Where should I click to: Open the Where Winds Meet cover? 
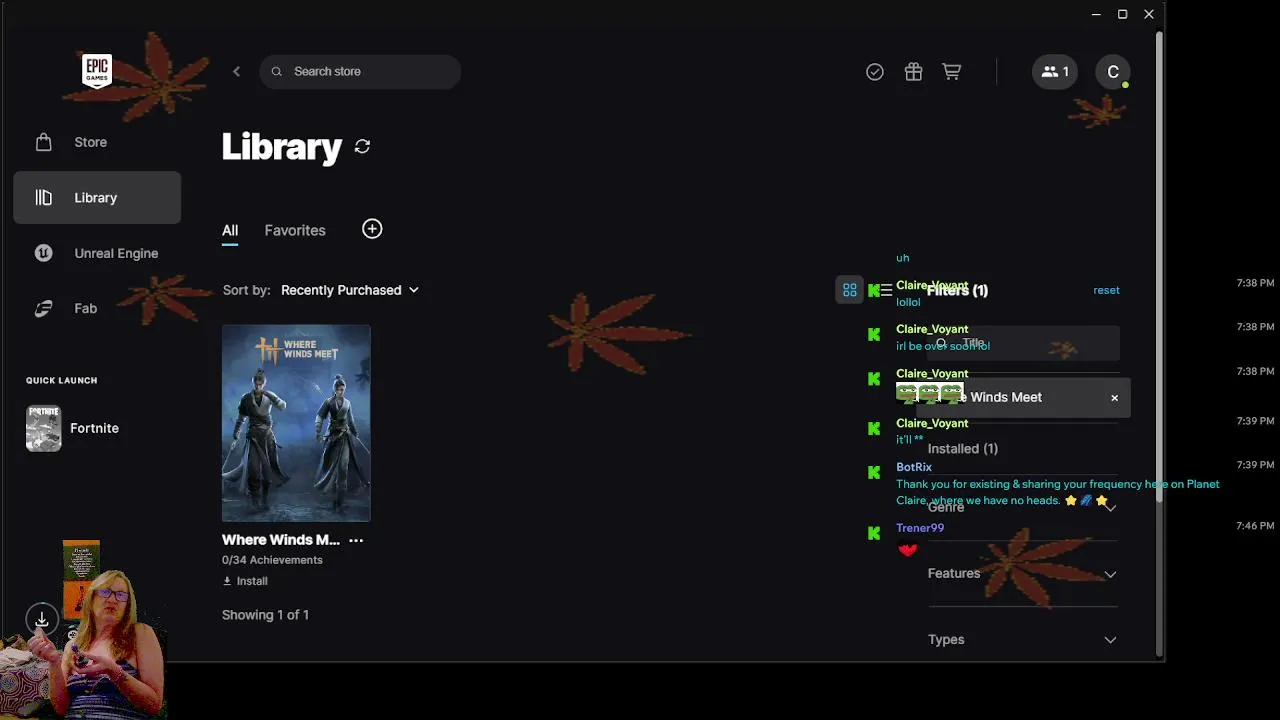296,423
